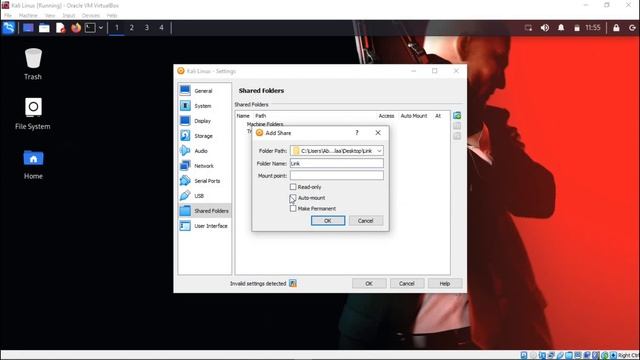Viewport: 640px width, 360px height.
Task: Switch to workspace 2
Action: [131, 28]
